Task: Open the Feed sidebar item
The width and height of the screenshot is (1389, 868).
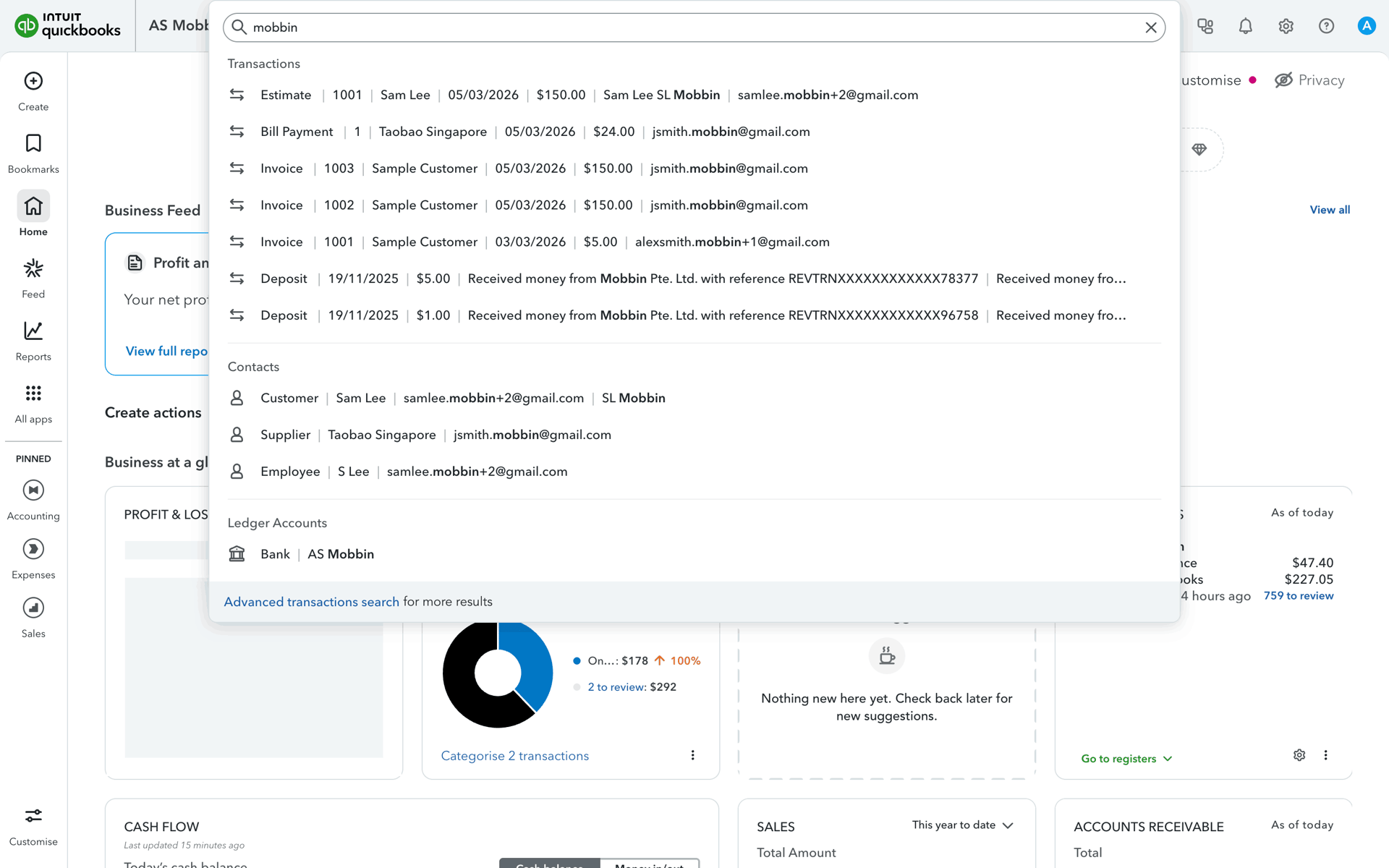Action: pyautogui.click(x=33, y=278)
